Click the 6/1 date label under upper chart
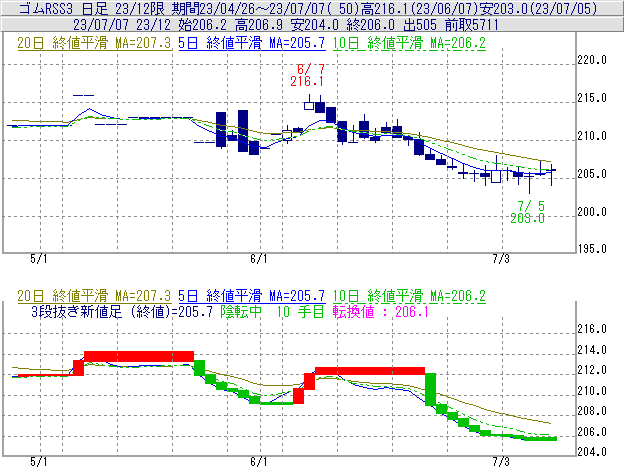 (x=259, y=259)
